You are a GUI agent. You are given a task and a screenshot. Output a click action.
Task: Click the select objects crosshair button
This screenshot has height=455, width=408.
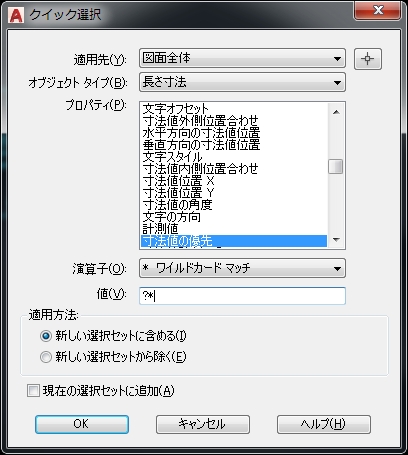368,59
